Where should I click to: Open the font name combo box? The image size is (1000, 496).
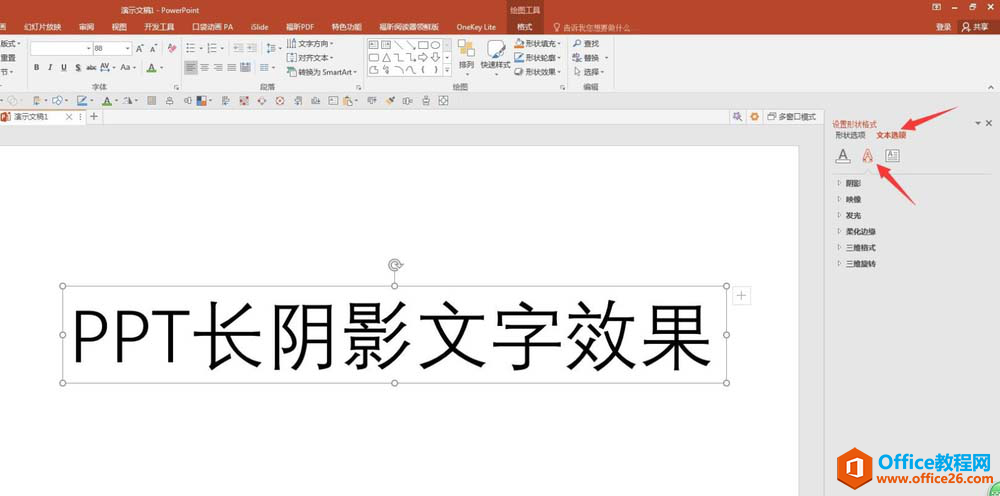(61, 48)
